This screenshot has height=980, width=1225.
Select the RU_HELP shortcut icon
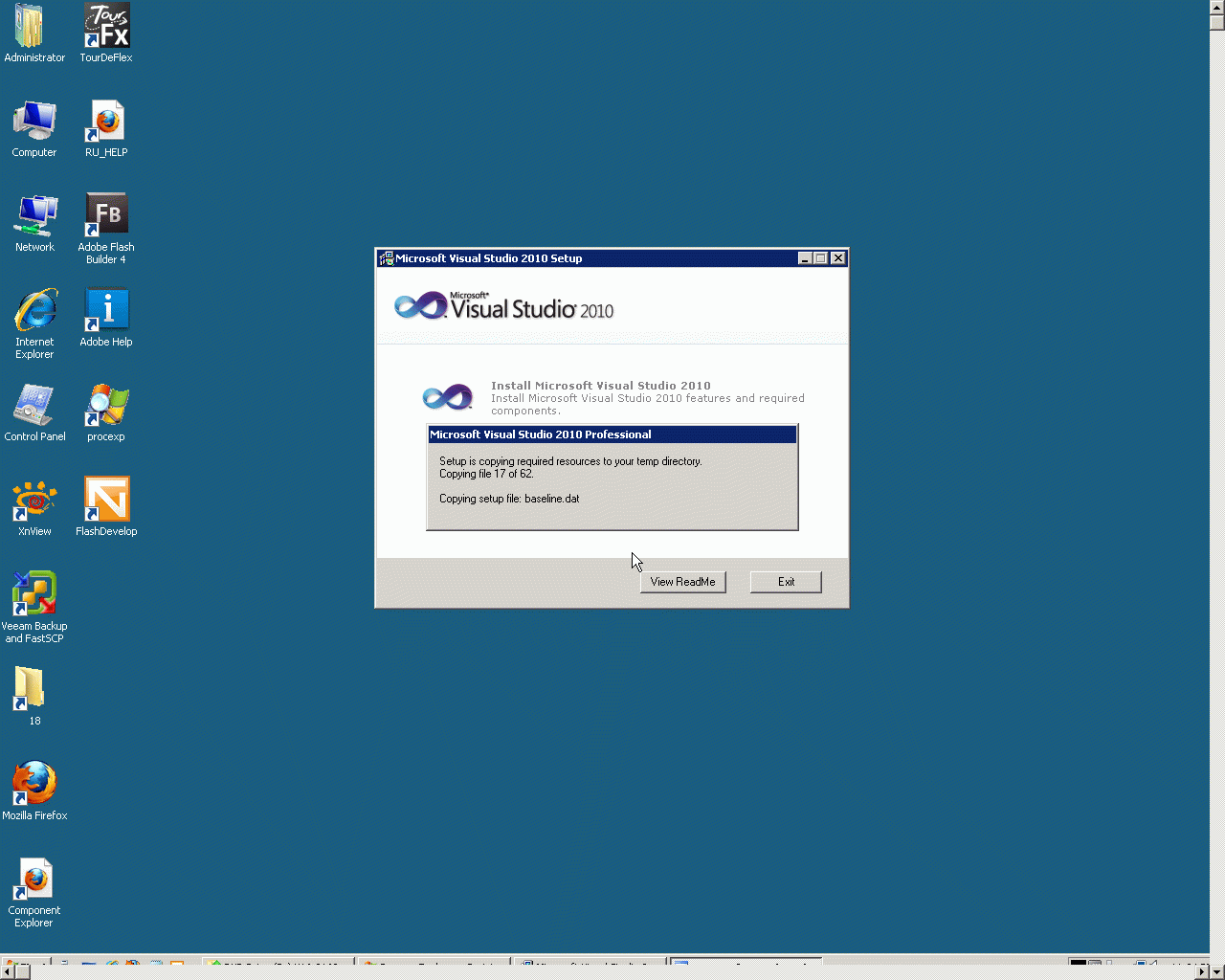click(106, 128)
